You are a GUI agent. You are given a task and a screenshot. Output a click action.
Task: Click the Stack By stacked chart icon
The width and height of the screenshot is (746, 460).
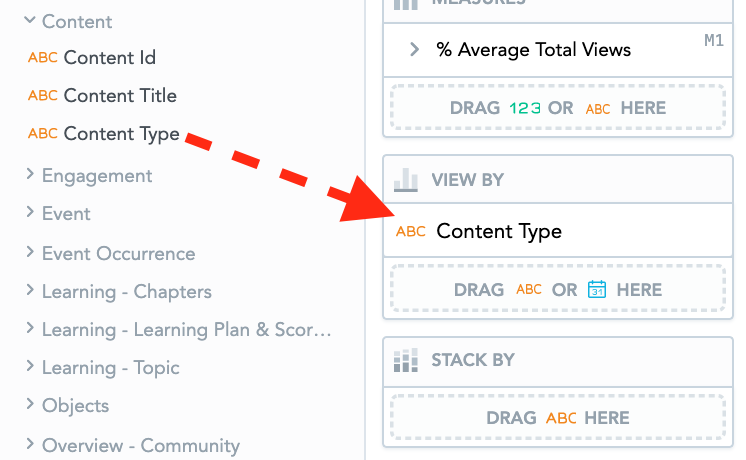click(x=406, y=360)
